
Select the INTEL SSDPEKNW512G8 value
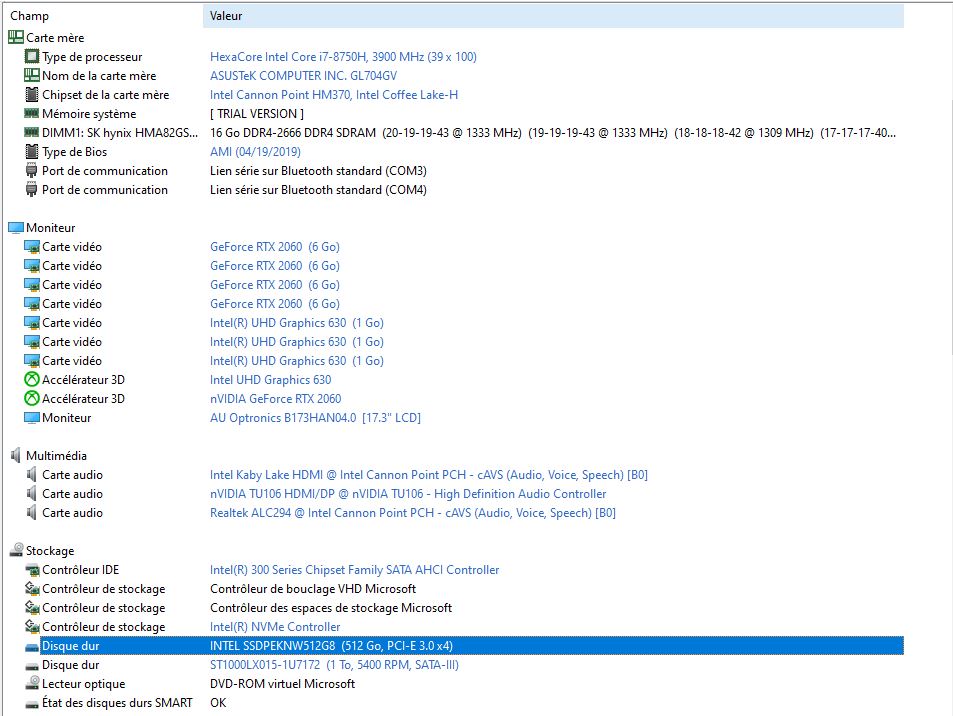331,645
